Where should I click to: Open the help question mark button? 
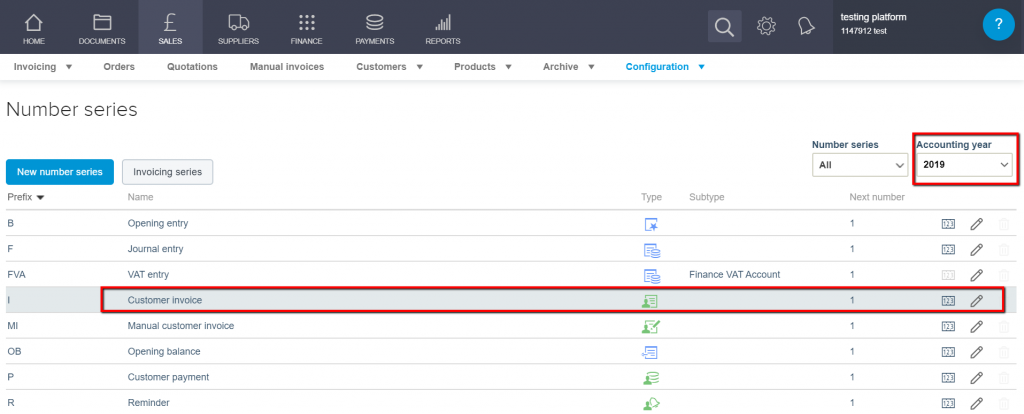pos(999,25)
